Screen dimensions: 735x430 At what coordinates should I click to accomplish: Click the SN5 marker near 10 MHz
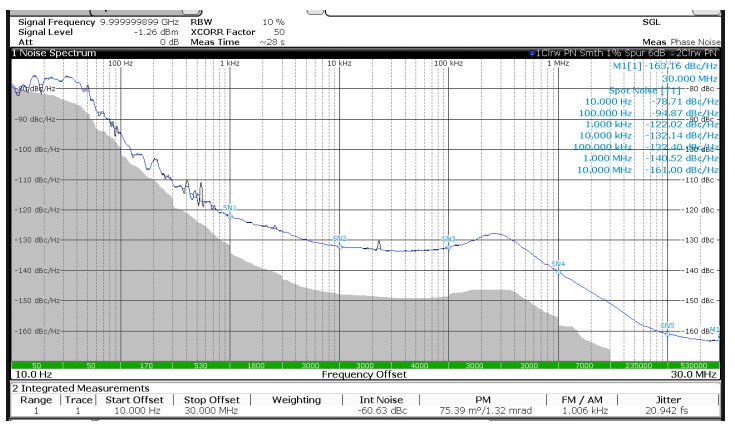pyautogui.click(x=667, y=330)
